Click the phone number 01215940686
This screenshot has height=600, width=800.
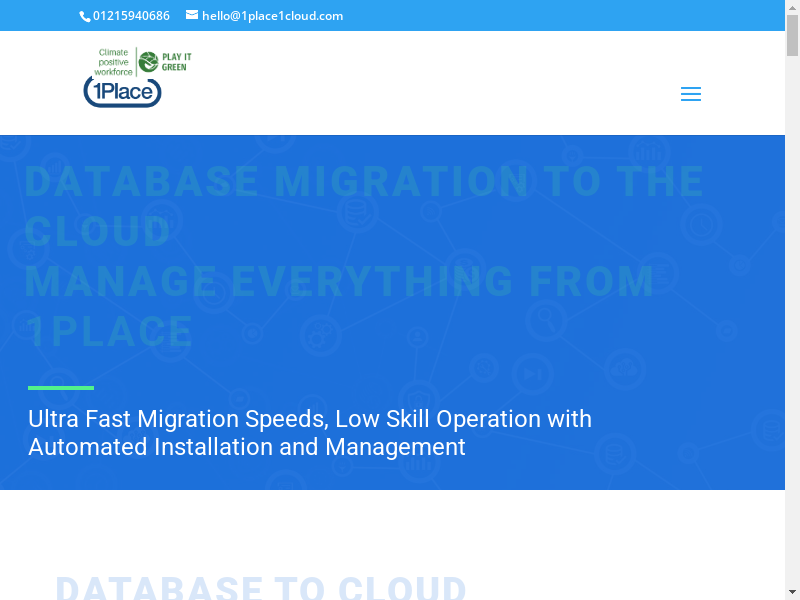(x=131, y=16)
